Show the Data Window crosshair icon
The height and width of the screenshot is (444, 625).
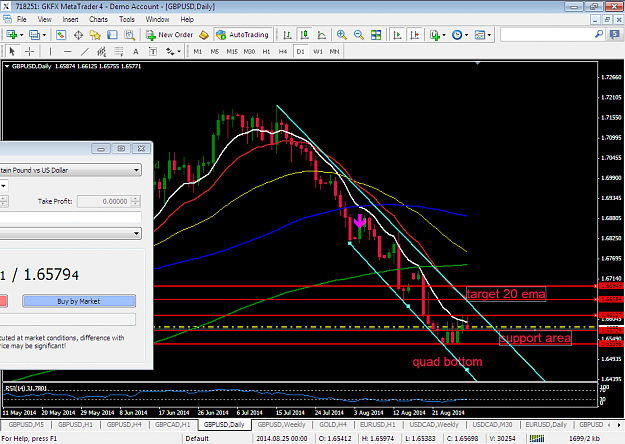(x=78, y=35)
